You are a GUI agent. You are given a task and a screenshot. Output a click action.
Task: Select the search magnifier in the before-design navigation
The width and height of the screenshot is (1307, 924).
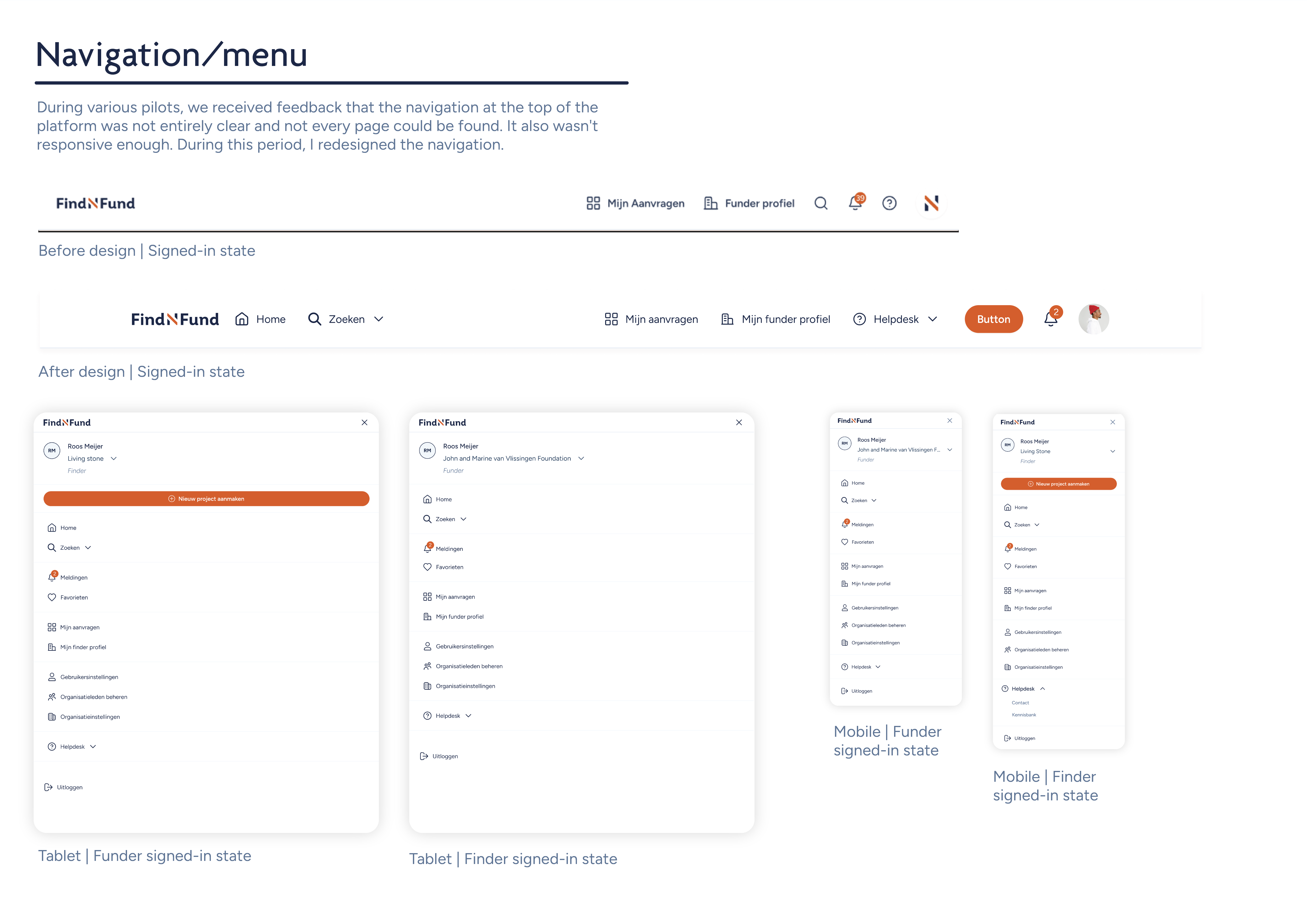[x=821, y=203]
